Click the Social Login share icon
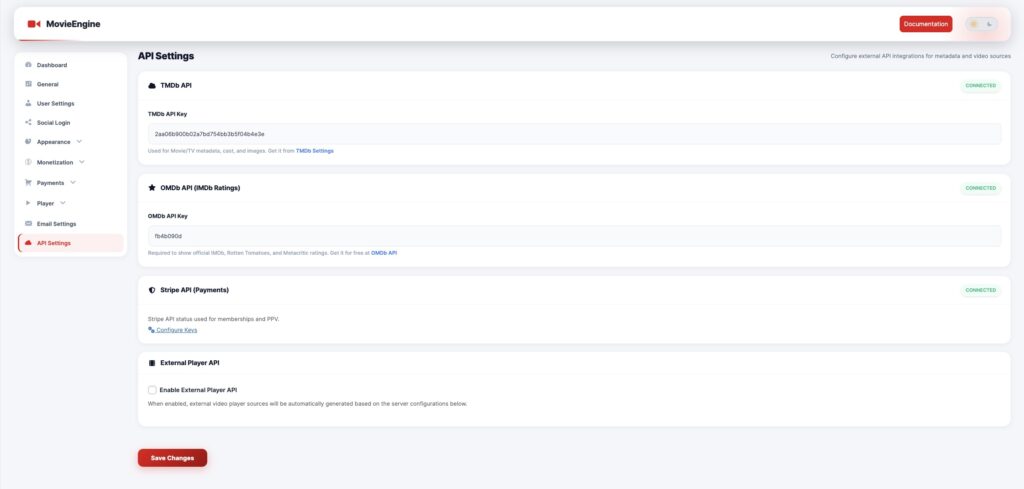The height and width of the screenshot is (489, 1024). [28, 122]
